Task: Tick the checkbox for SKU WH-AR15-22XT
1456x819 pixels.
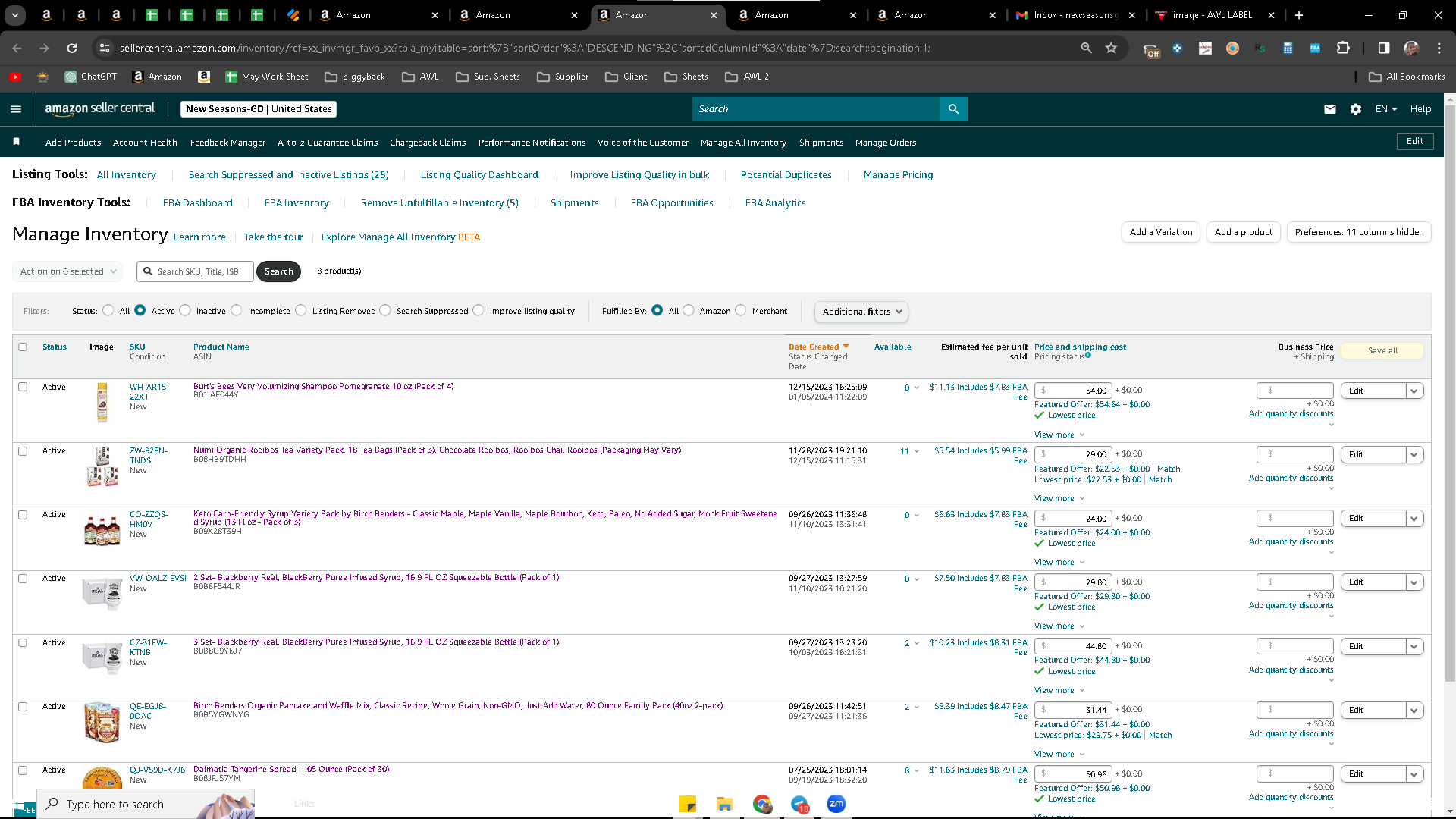Action: (23, 387)
